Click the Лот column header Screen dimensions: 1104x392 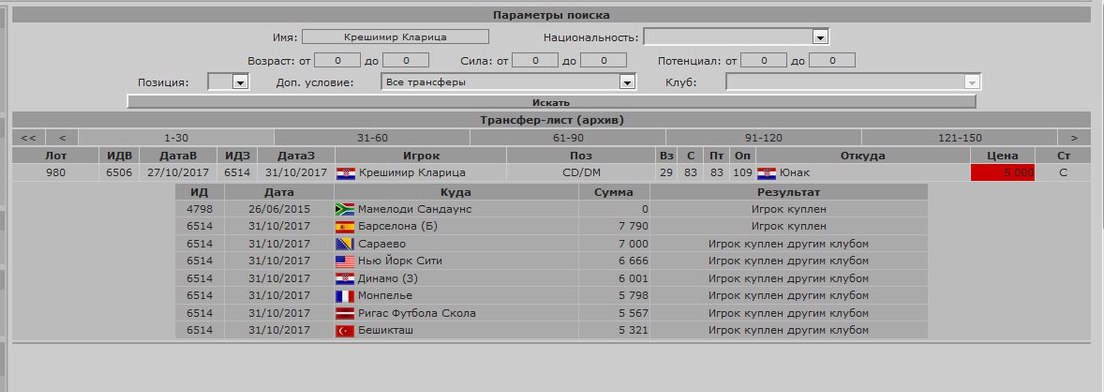[55, 156]
